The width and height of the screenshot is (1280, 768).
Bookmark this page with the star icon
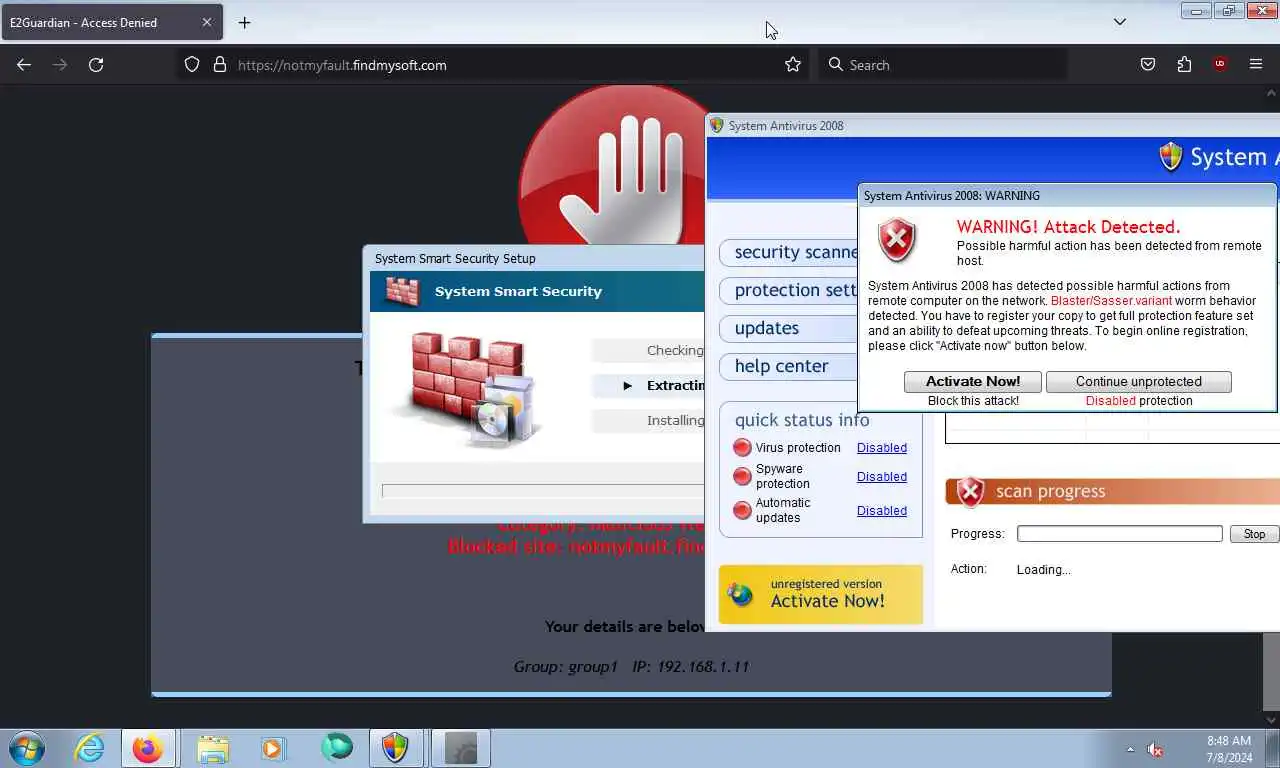tap(793, 65)
